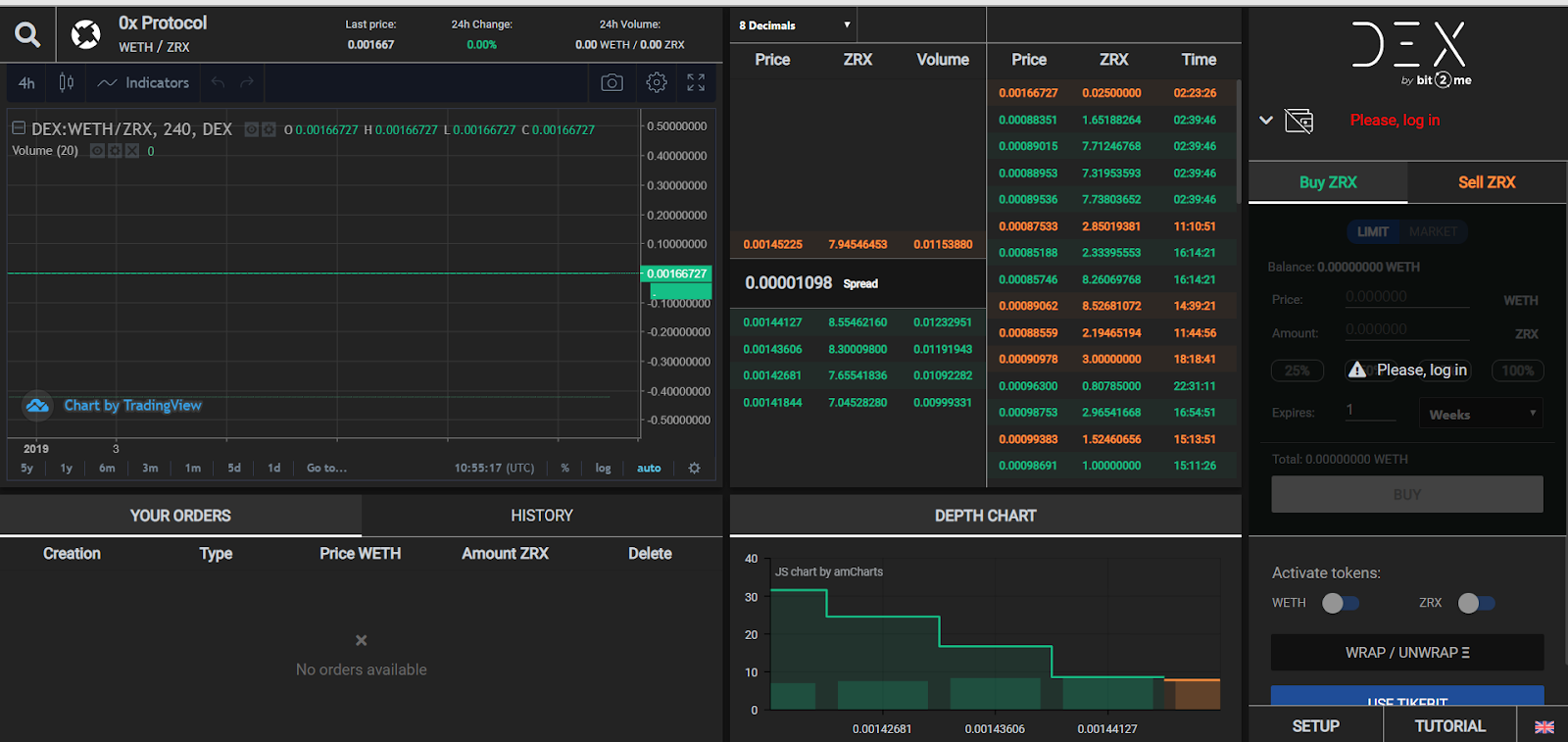This screenshot has height=742, width=1568.
Task: Switch to HISTORY tab
Action: (542, 516)
